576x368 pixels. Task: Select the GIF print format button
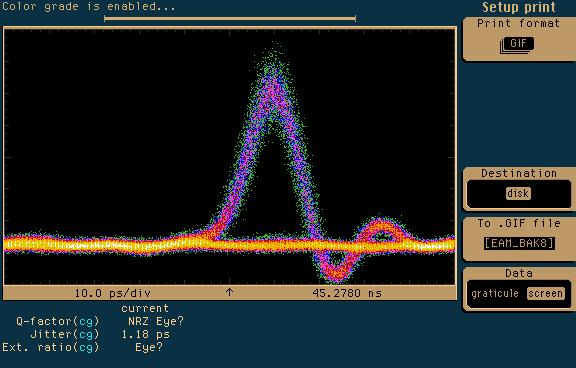[518, 44]
